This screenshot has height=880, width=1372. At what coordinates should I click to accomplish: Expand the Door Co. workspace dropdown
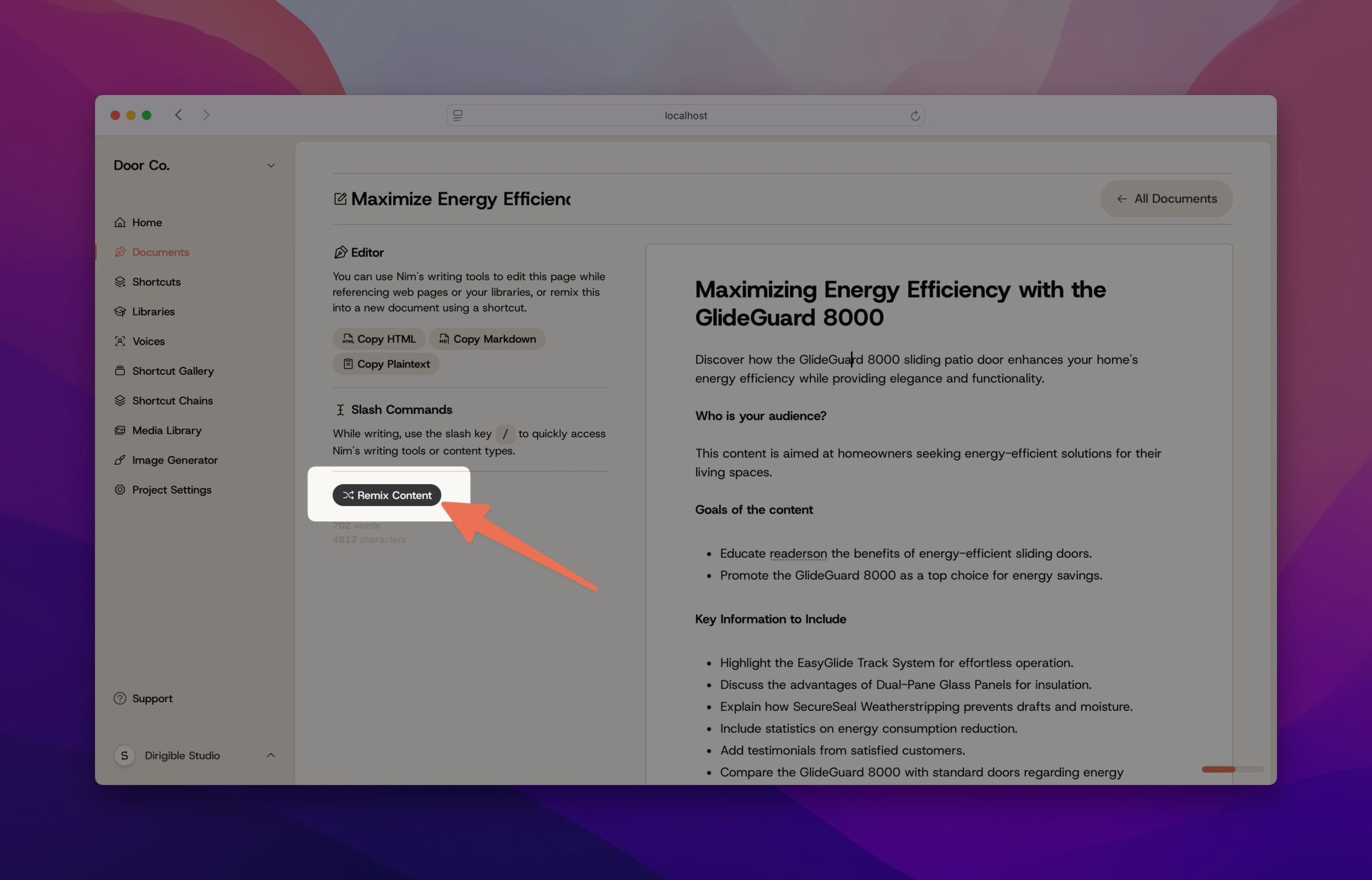click(270, 165)
